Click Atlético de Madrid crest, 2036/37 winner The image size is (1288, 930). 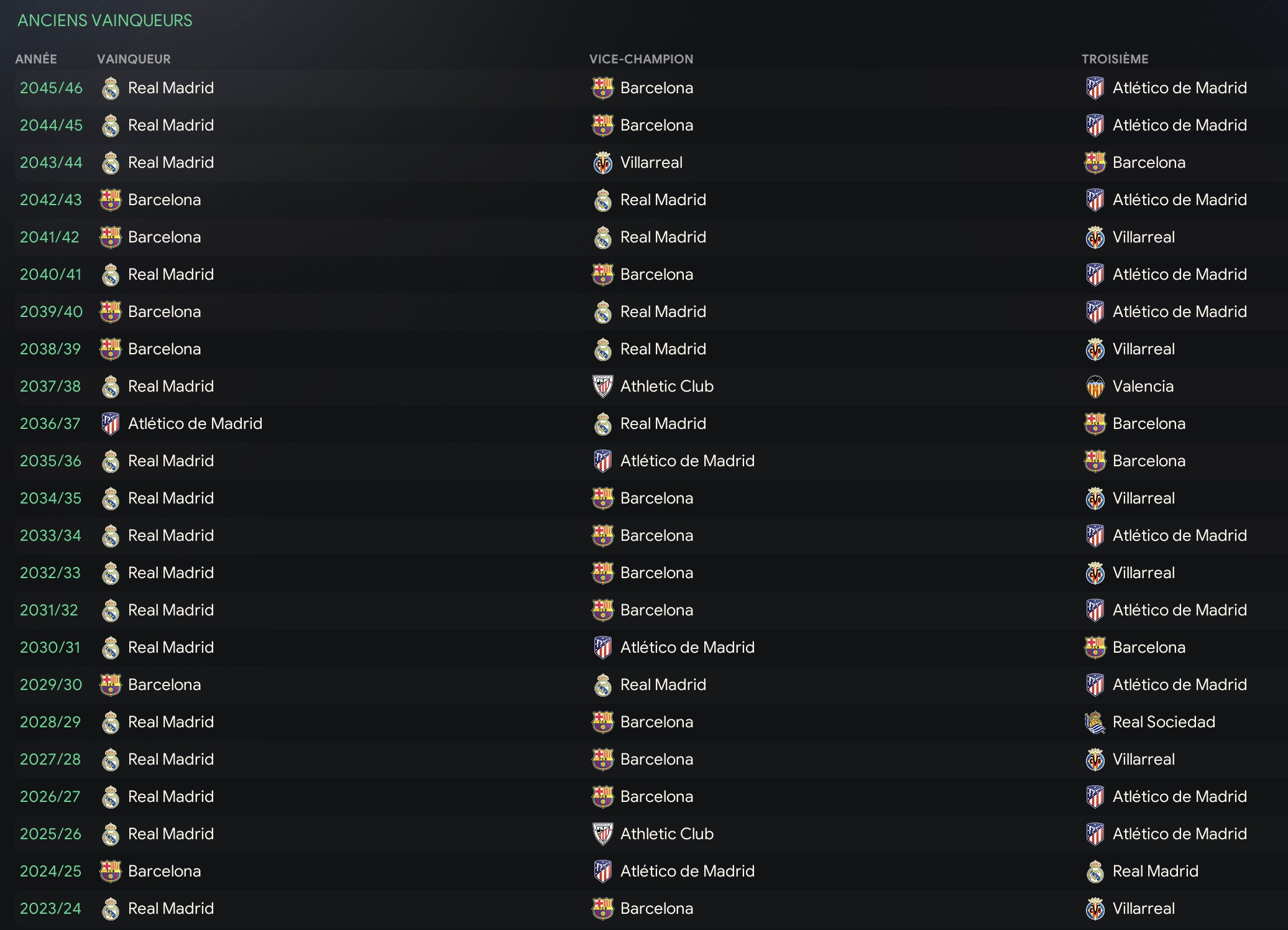[111, 424]
